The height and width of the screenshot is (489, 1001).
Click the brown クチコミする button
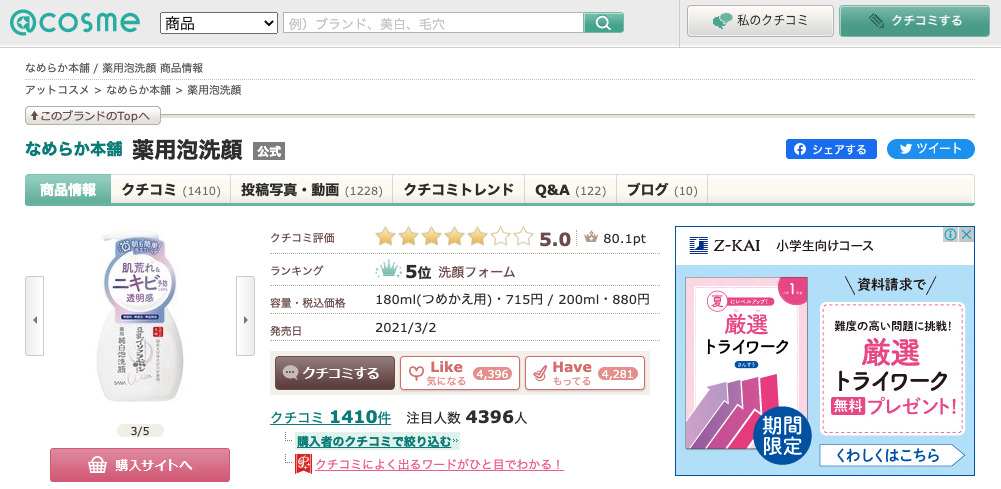[x=335, y=373]
